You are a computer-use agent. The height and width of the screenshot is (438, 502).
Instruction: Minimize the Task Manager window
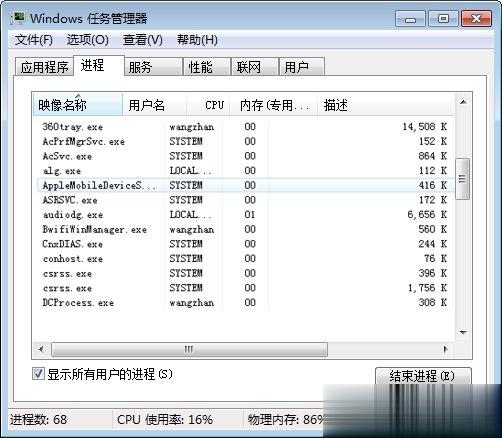[410, 19]
